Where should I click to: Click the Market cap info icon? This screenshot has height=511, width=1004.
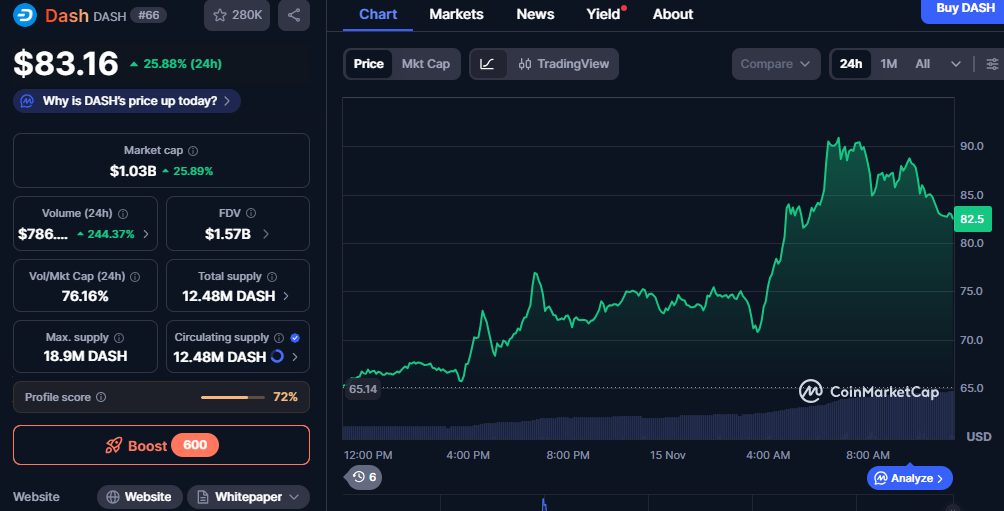click(193, 150)
